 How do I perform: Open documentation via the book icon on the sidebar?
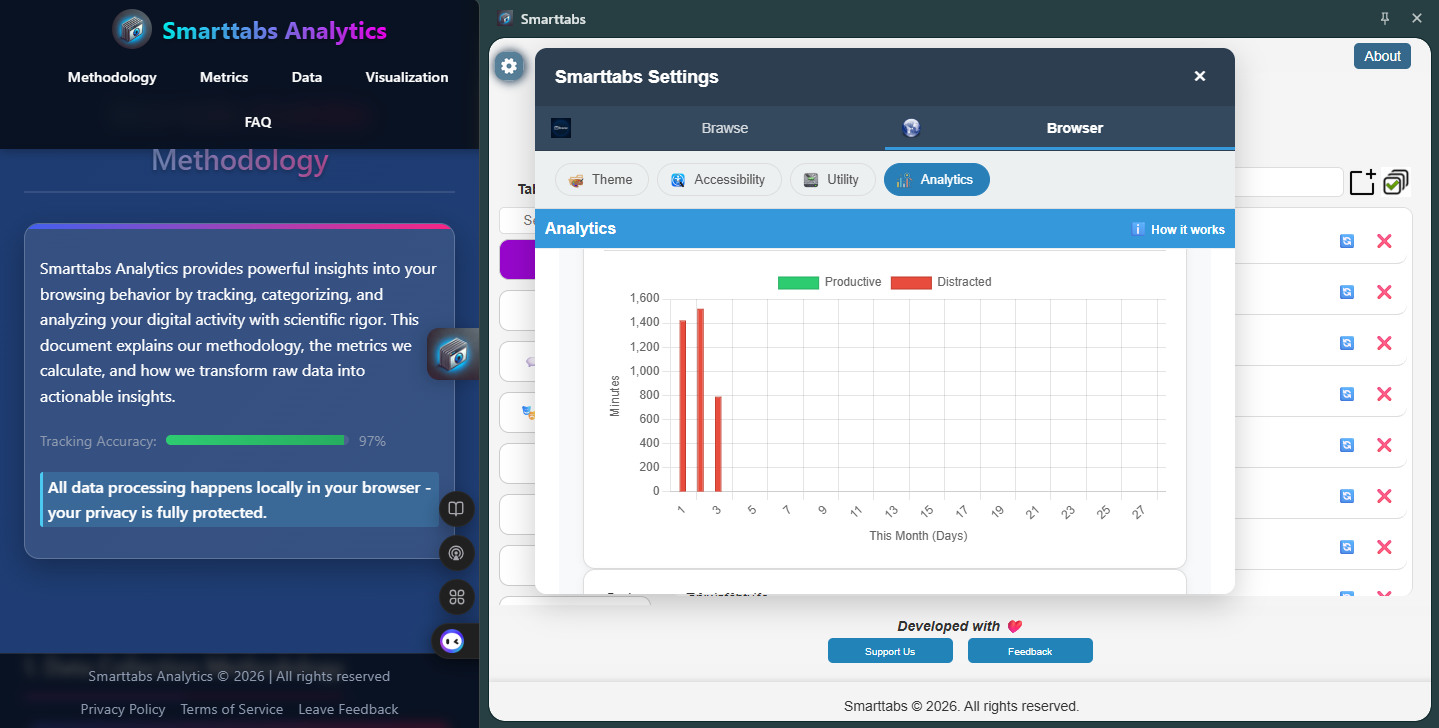coord(456,508)
